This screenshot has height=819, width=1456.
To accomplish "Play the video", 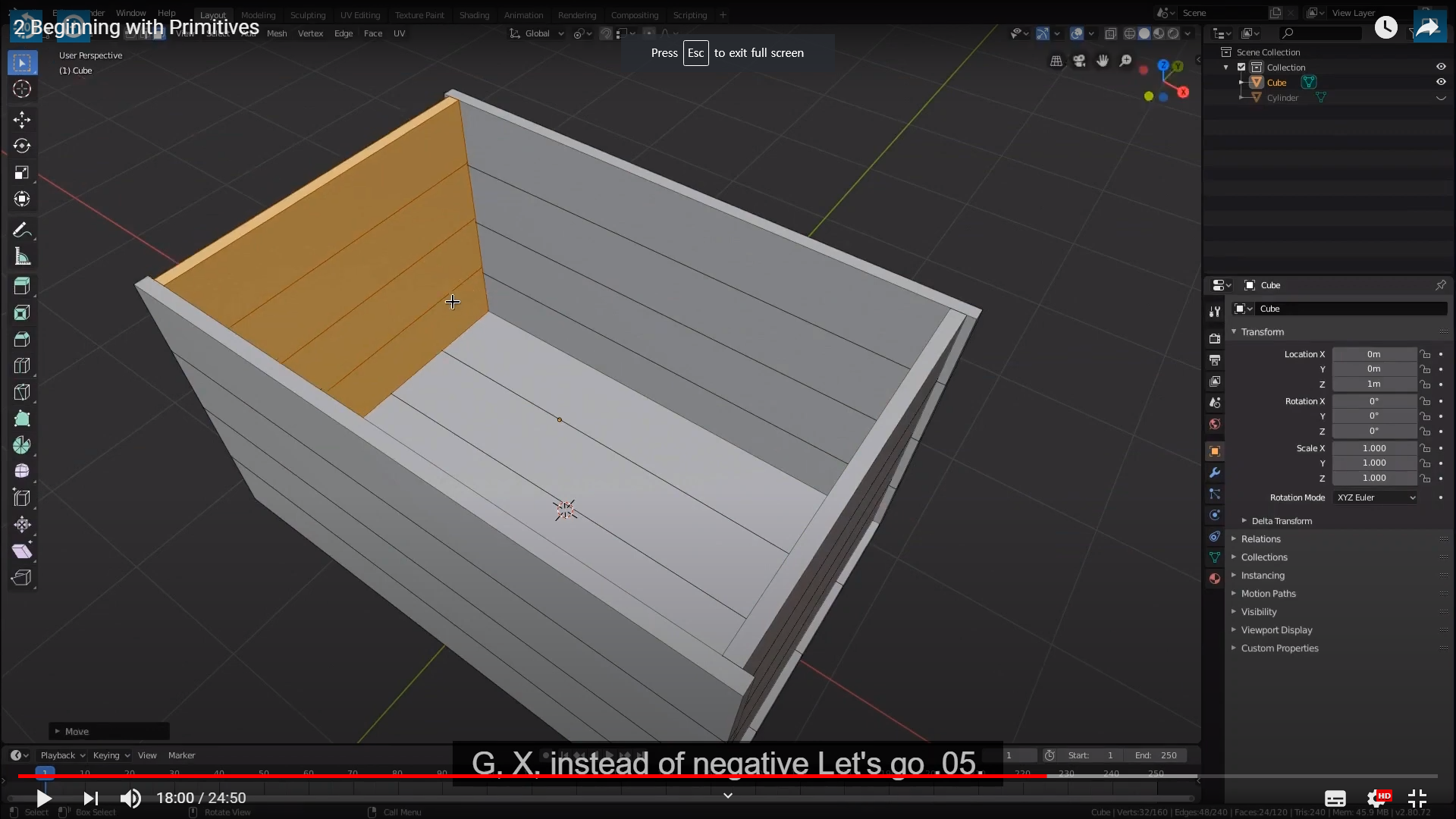I will coord(44,798).
